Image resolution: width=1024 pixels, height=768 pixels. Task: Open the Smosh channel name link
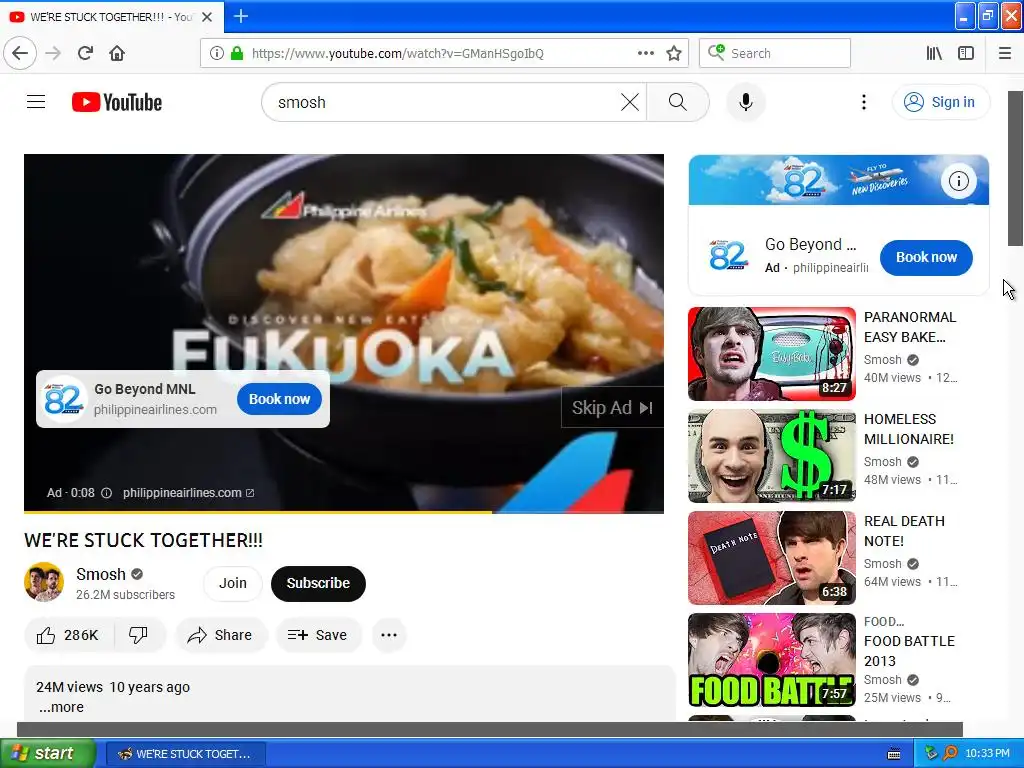[101, 574]
